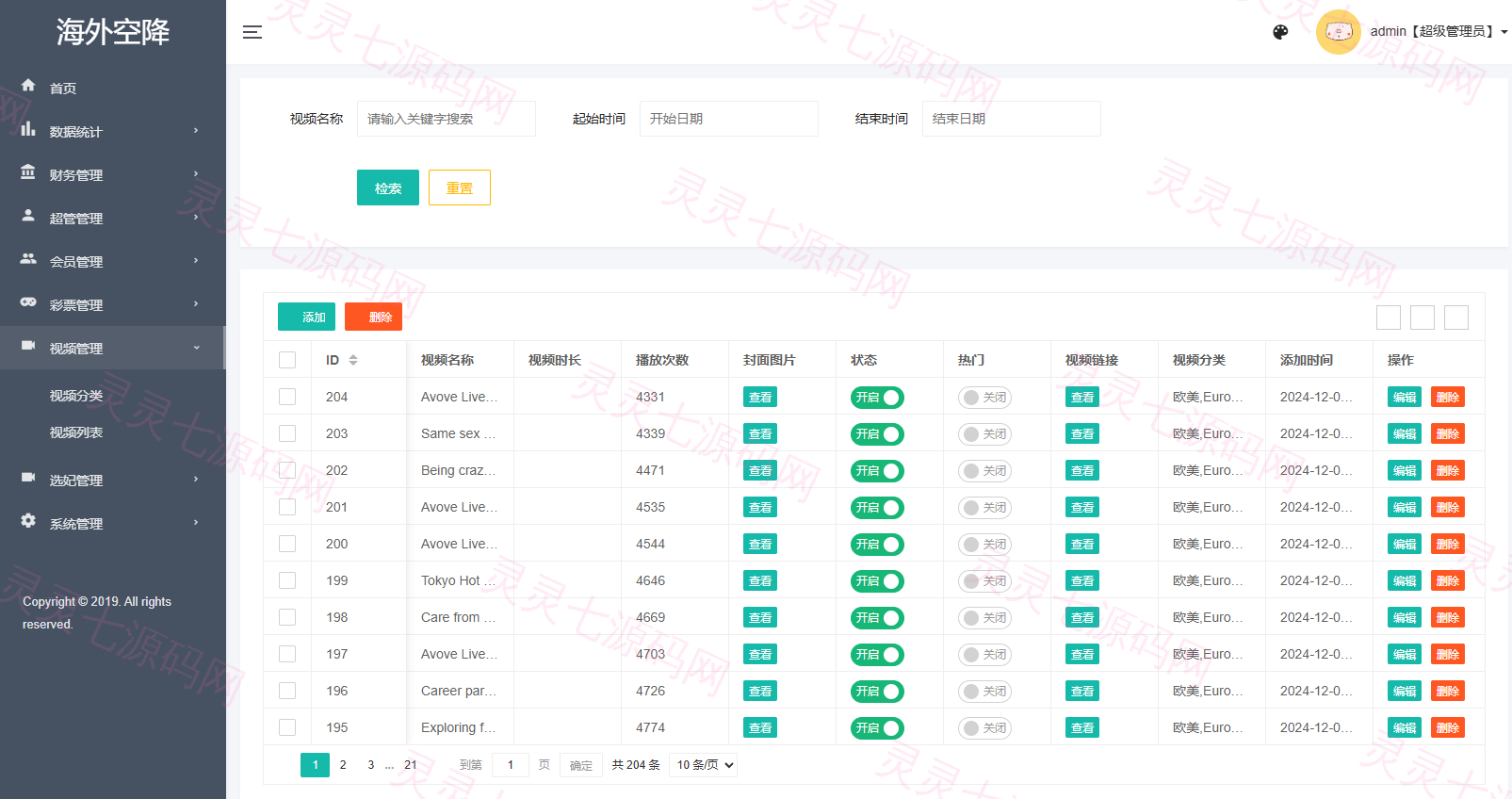Click the green 添加 button
The height and width of the screenshot is (799, 1512).
click(x=306, y=317)
